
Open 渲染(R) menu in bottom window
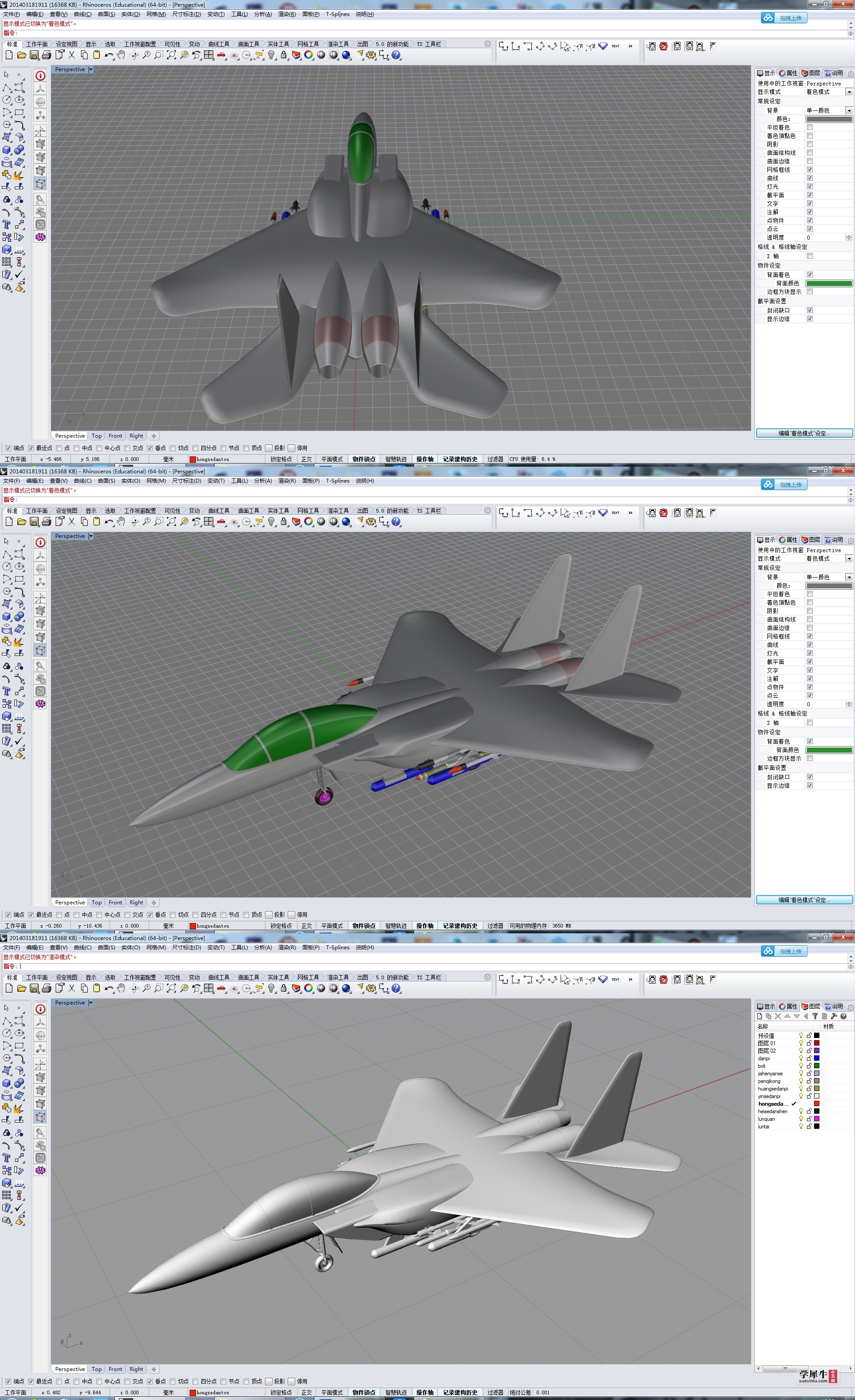[287, 947]
